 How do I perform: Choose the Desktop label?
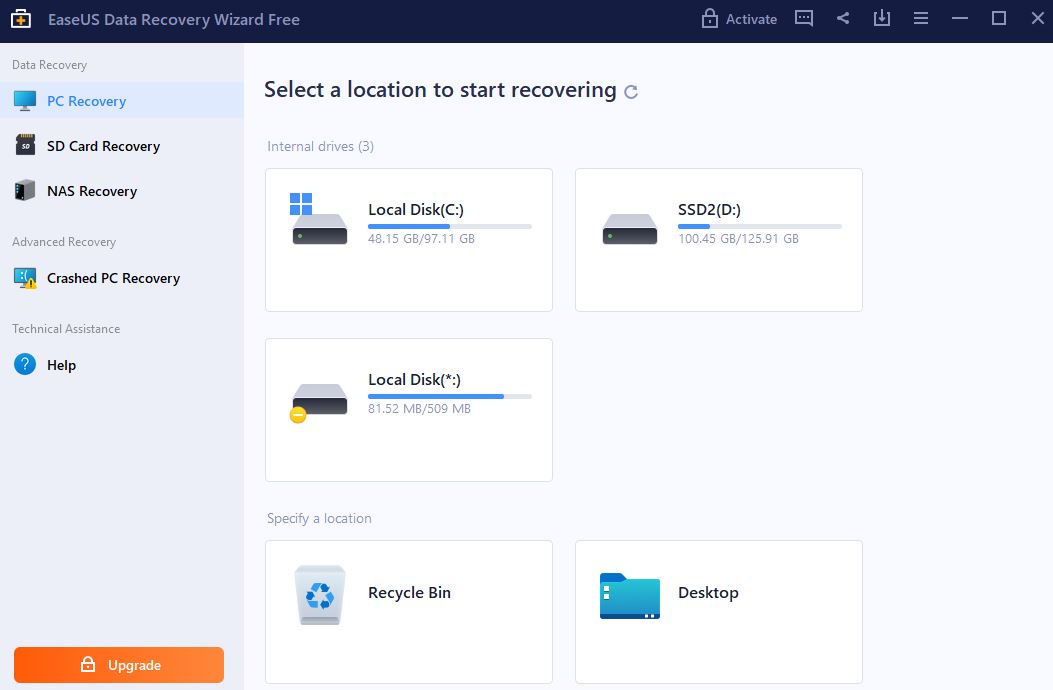708,593
